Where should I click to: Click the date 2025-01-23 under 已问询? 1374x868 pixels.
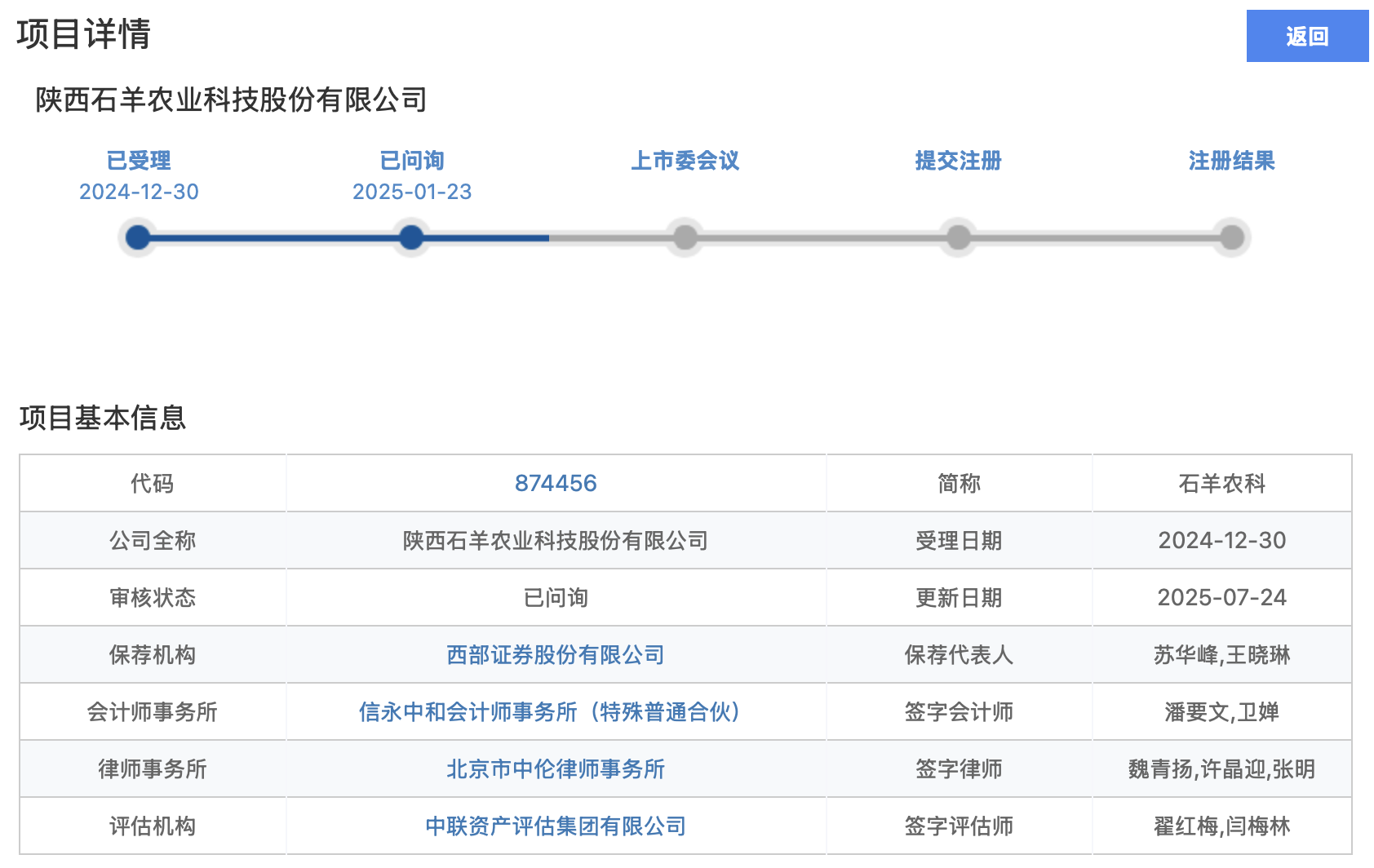coord(411,193)
